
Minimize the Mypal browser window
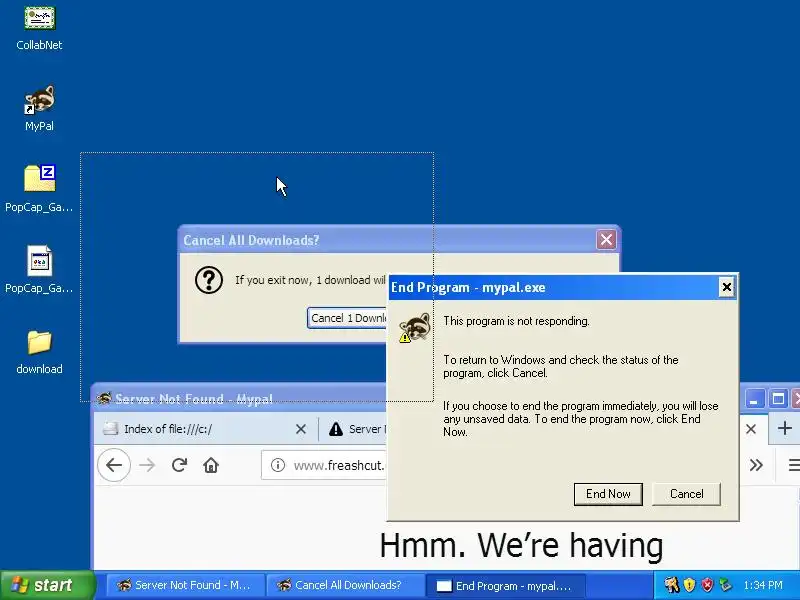click(754, 398)
